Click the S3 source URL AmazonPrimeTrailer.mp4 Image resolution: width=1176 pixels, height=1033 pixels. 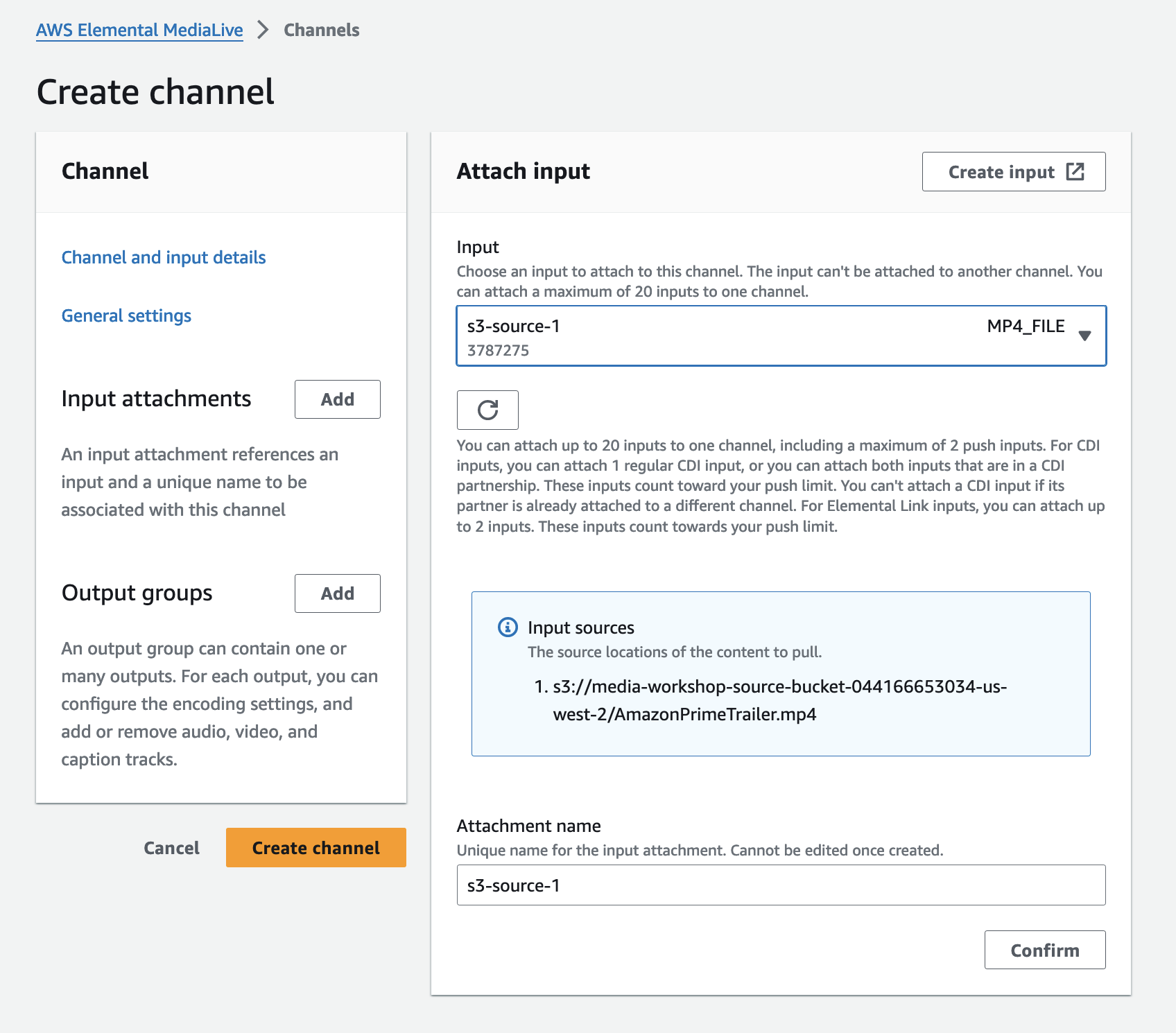(x=779, y=700)
